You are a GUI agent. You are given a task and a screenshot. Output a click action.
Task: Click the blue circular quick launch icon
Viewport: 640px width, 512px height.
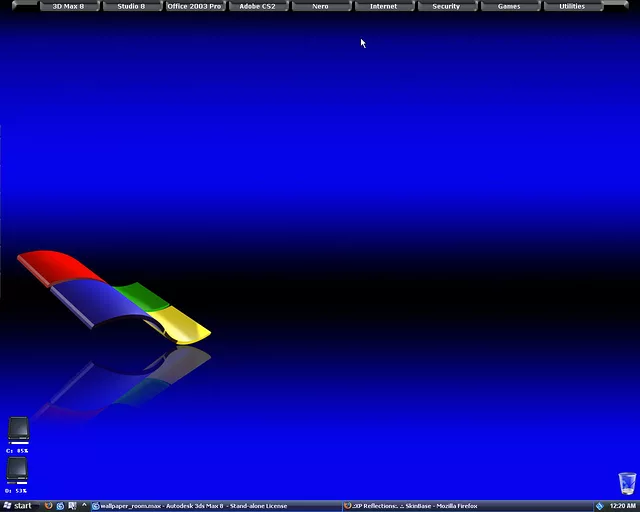60,506
